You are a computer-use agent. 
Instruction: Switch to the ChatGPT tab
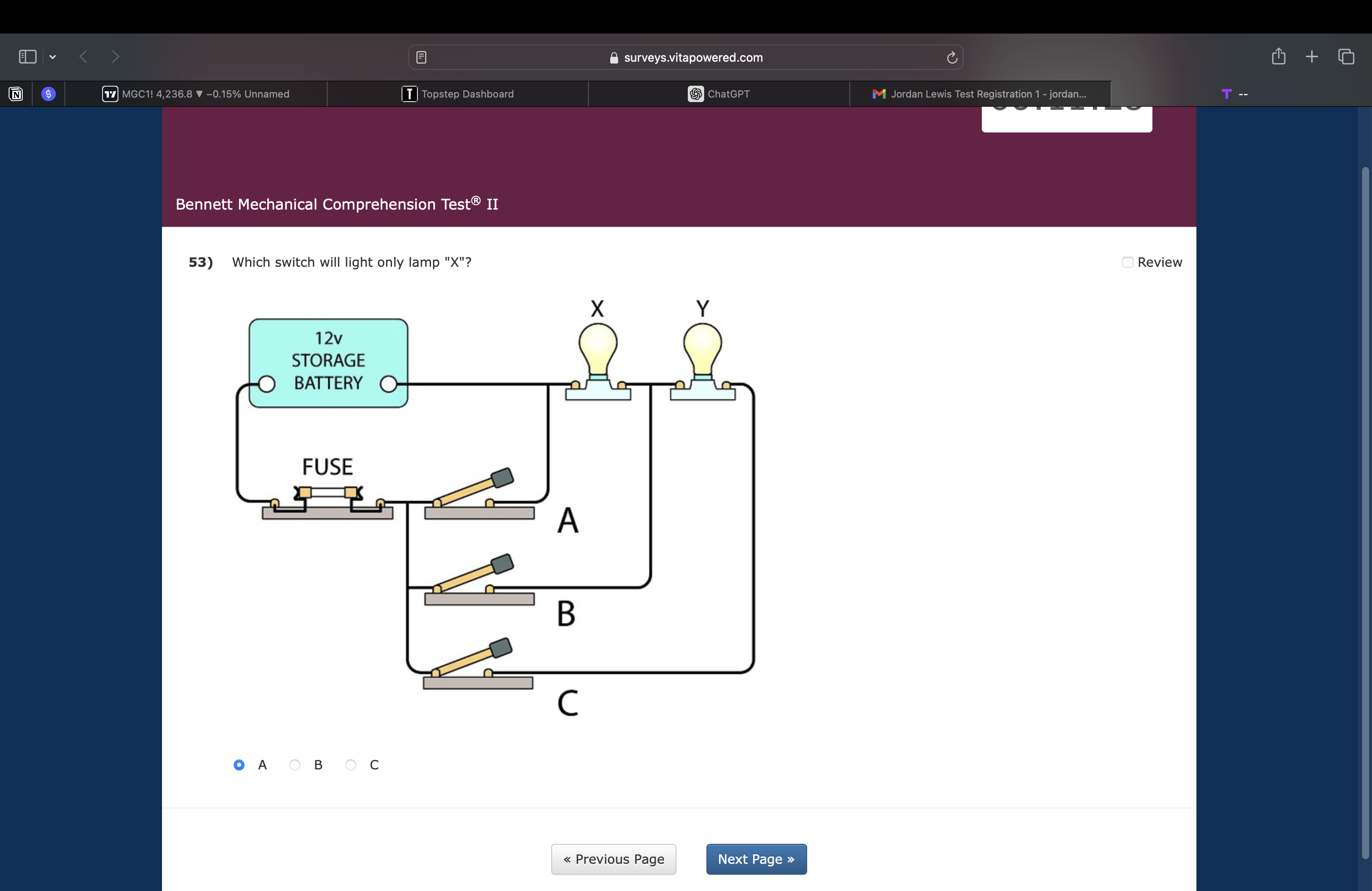[719, 94]
